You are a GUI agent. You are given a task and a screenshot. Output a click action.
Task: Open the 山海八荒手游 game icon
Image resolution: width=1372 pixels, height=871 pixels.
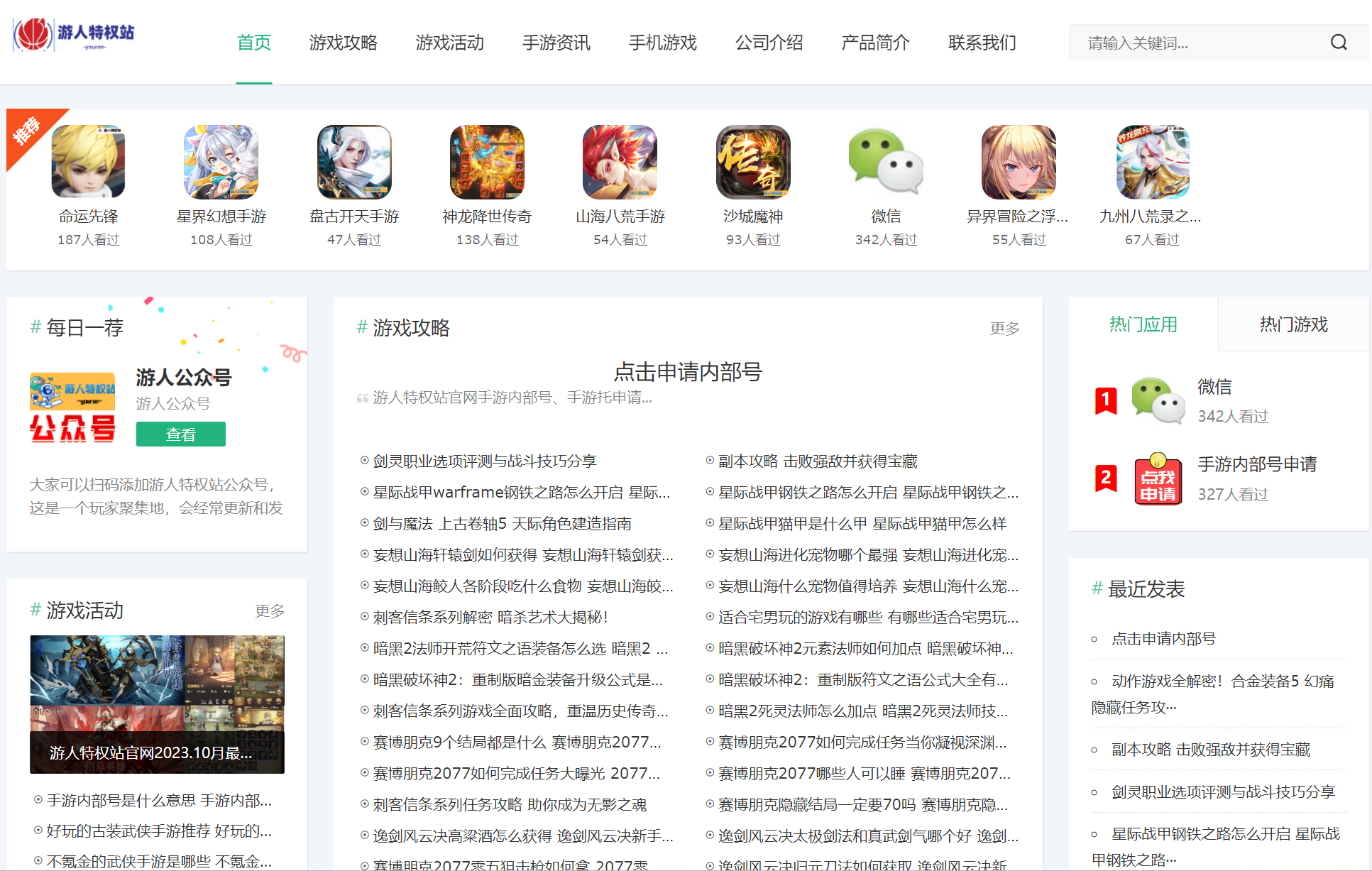pos(620,162)
